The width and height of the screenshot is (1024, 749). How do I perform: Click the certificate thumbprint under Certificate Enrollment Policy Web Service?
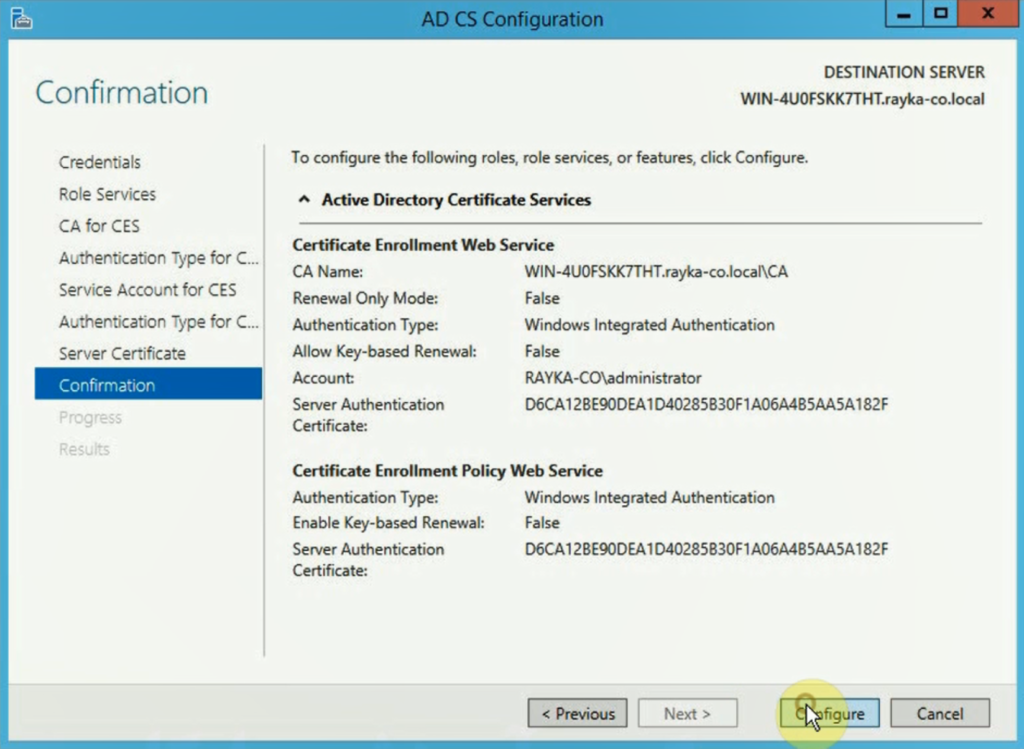coord(706,550)
